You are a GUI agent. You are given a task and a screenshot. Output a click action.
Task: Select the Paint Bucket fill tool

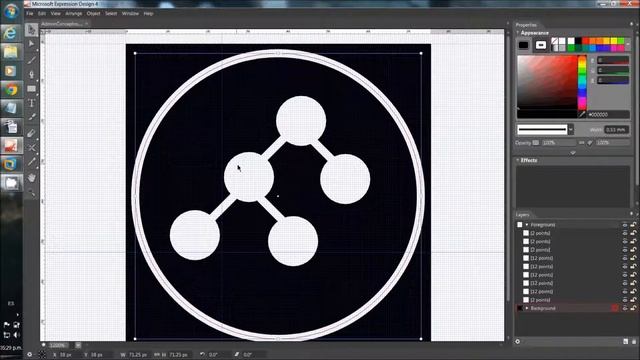point(31,133)
